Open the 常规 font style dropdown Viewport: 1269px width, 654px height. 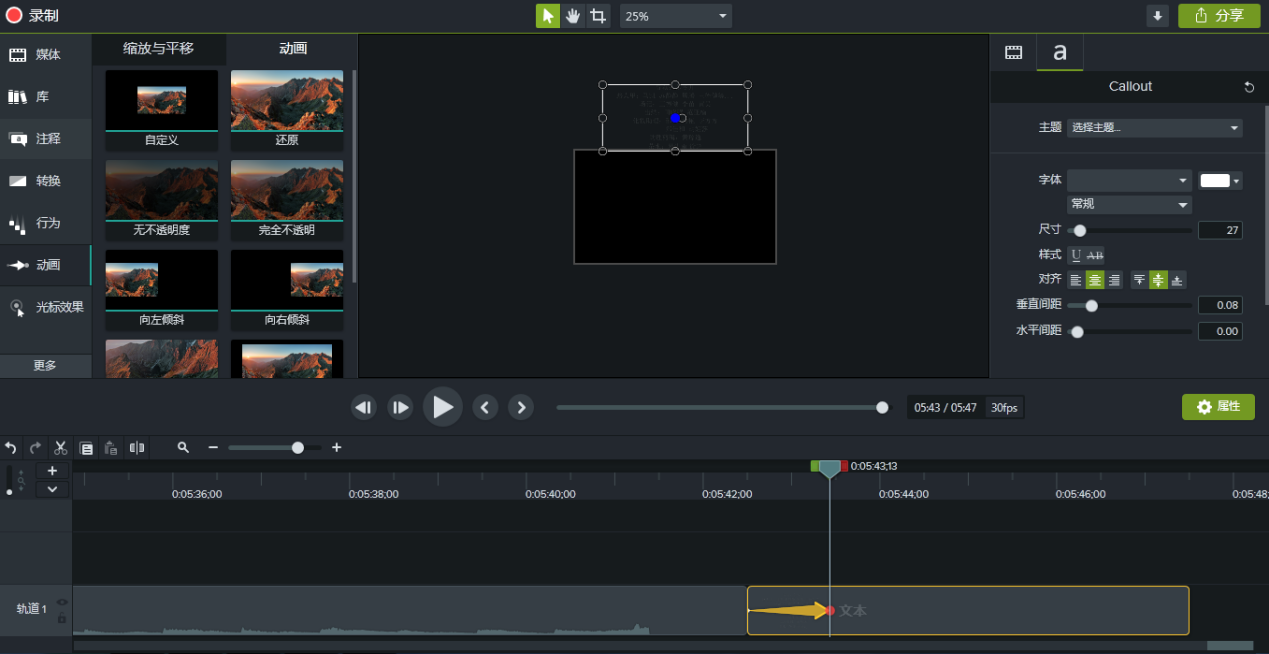pos(1129,204)
